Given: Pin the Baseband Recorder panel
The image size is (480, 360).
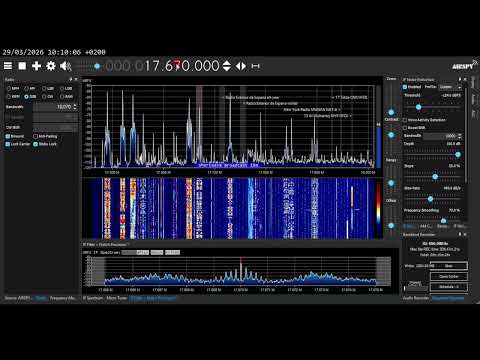Looking at the screenshot, I should pyautogui.click(x=460, y=234).
